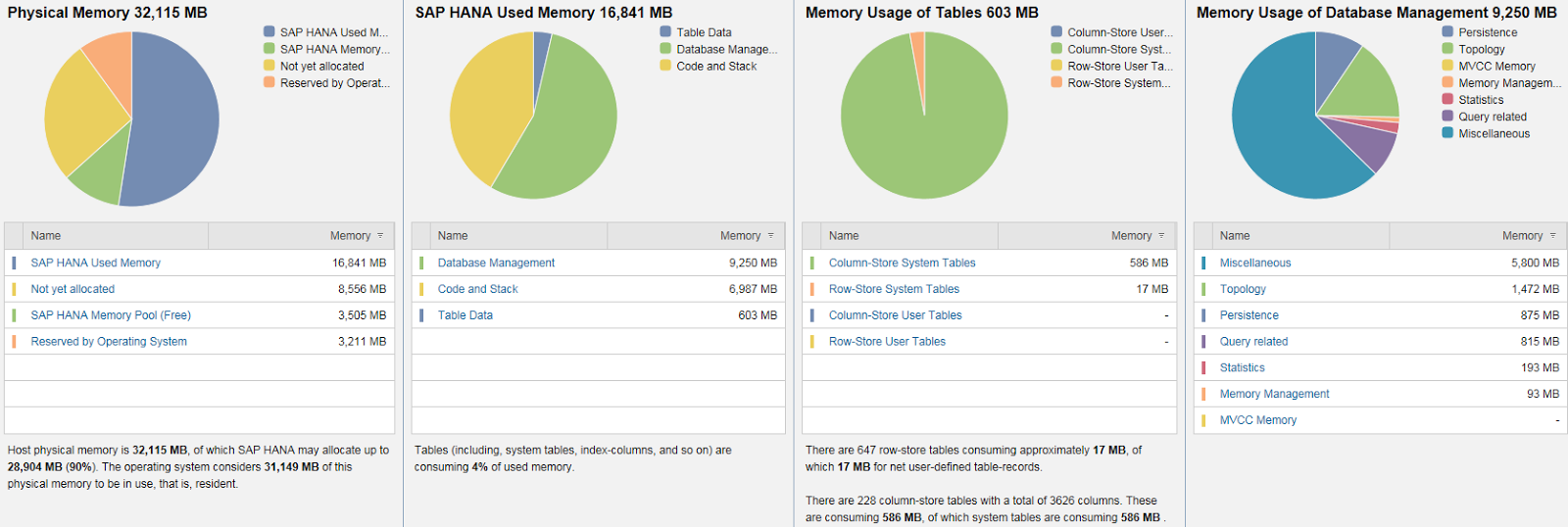This screenshot has width=1568, height=527.
Task: Open the Not yet allocated link
Action: 73,289
